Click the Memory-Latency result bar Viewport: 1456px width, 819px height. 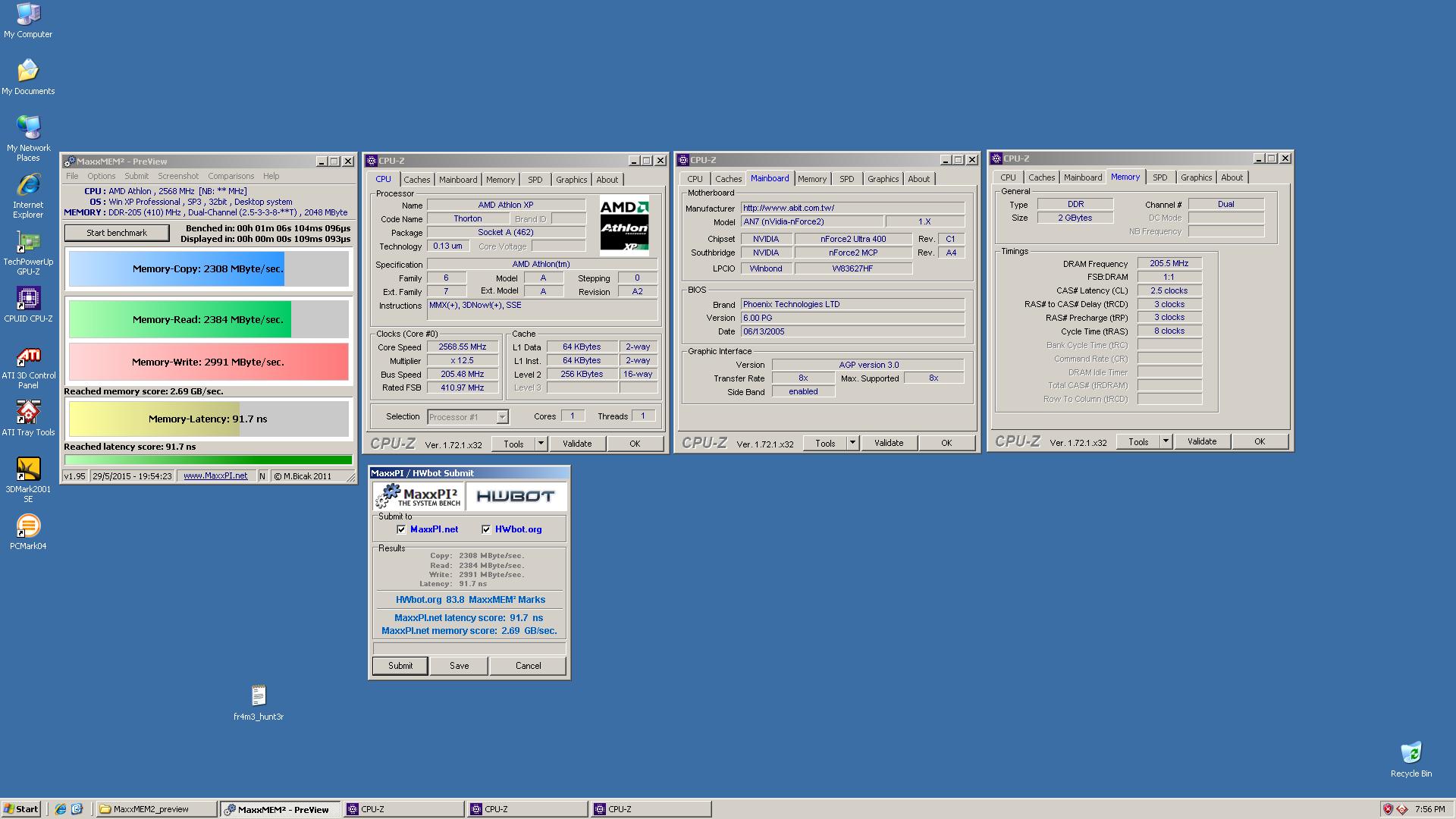pos(209,419)
